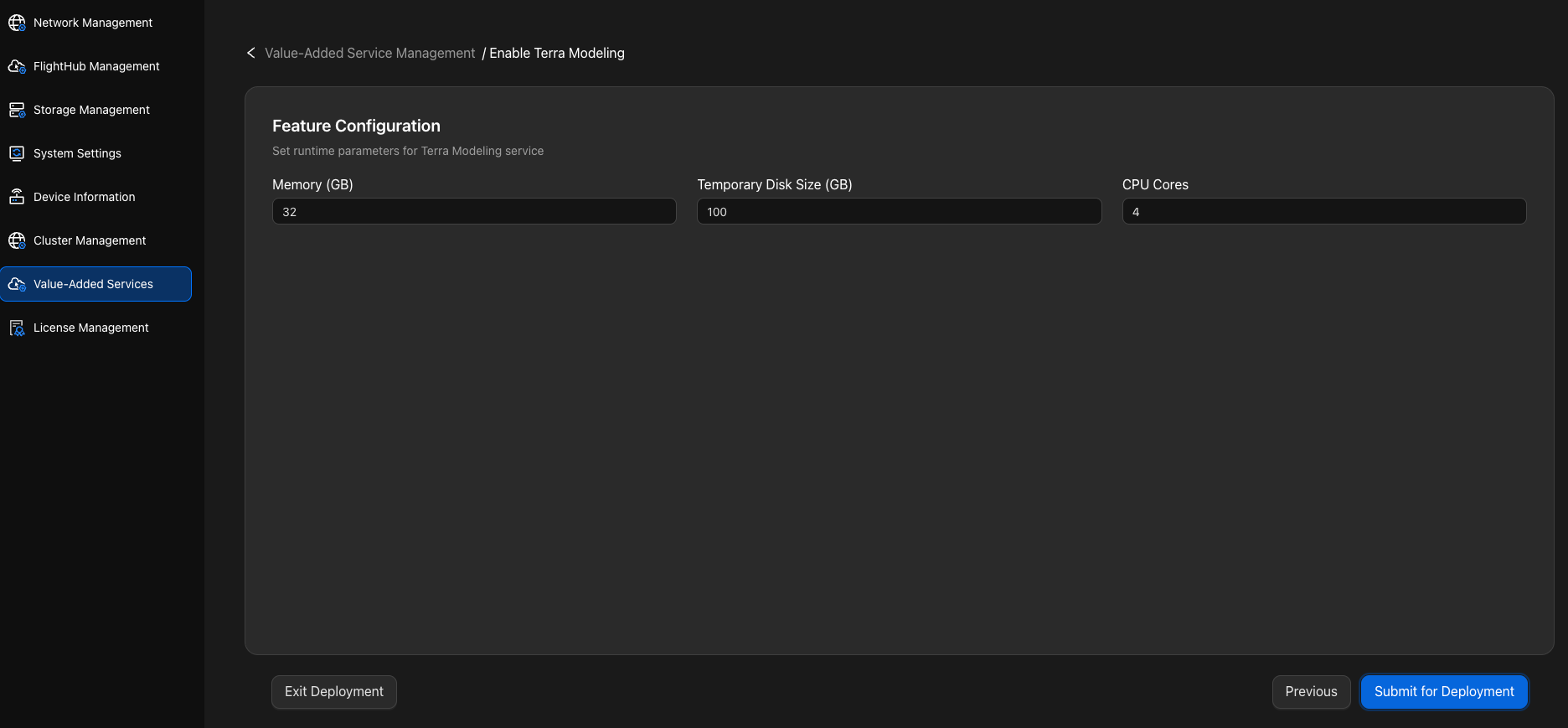Click the 'Memory (GB)' label
The width and height of the screenshot is (1568, 728).
[312, 184]
